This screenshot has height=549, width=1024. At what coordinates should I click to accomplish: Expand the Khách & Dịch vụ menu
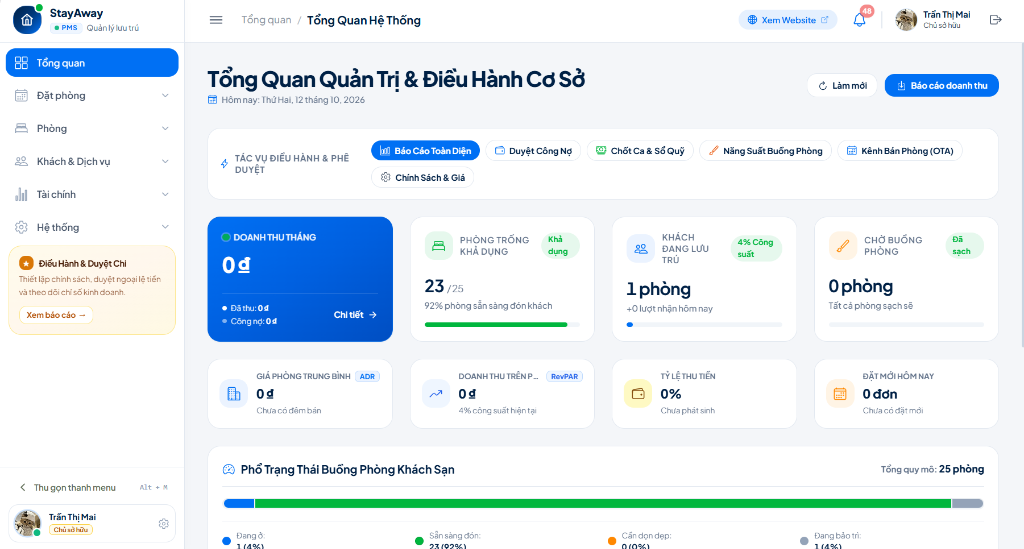(92, 161)
